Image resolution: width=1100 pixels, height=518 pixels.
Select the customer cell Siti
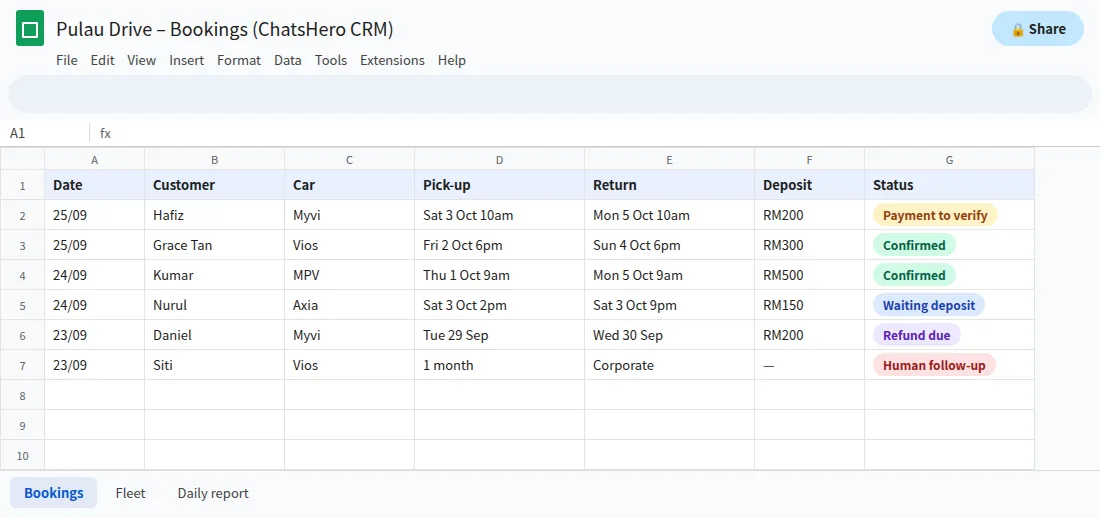coord(215,365)
